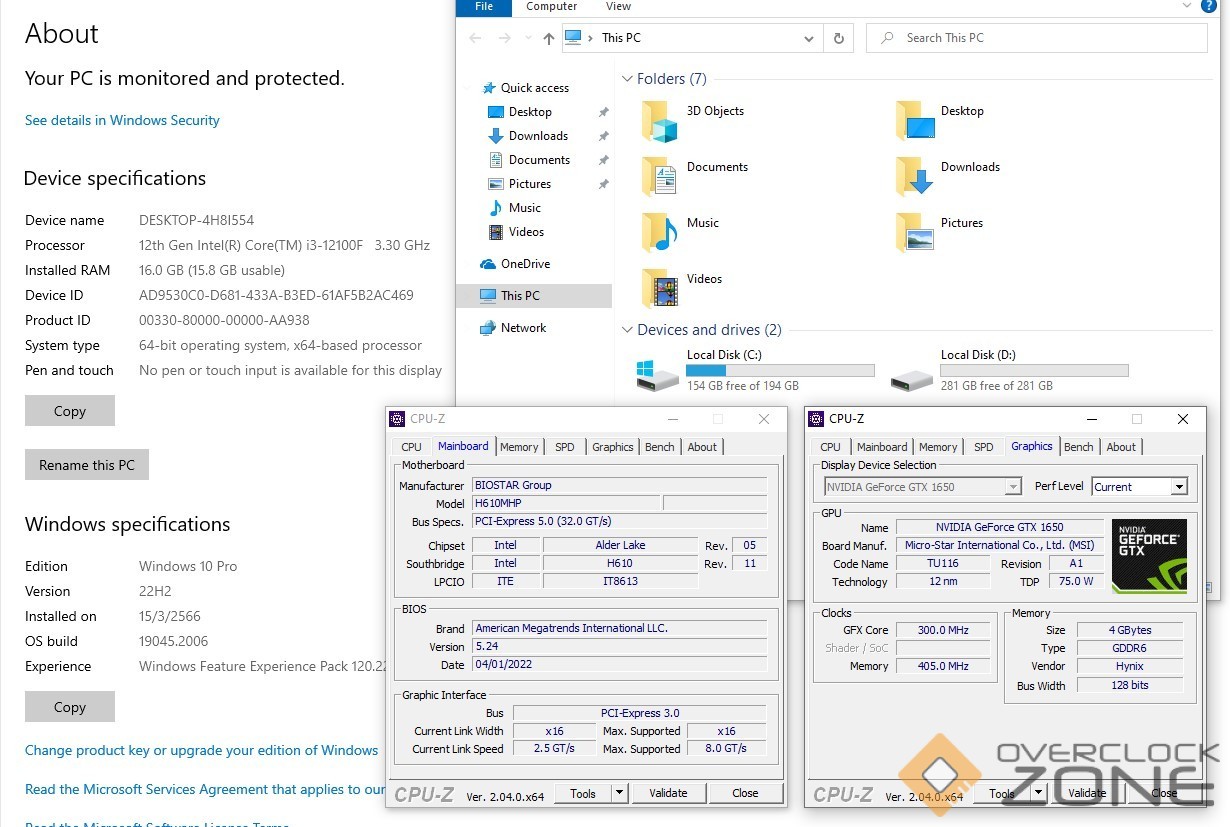Unpin Desktop using its pin icon

[603, 112]
